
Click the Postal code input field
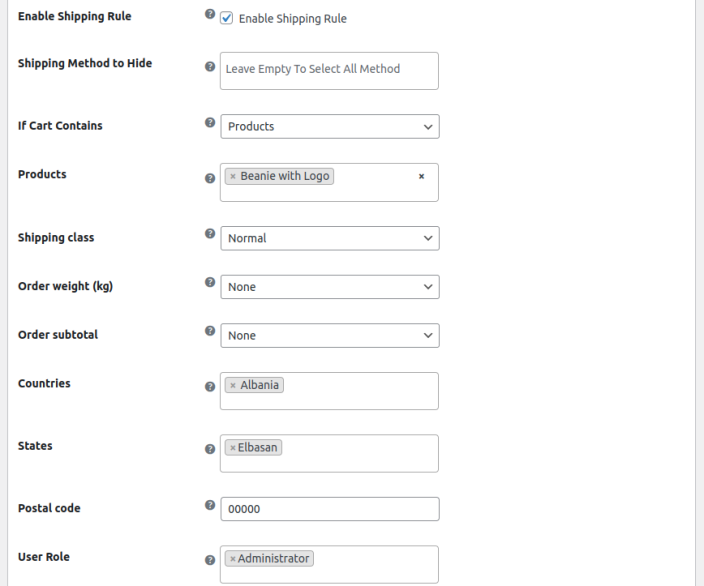point(329,509)
